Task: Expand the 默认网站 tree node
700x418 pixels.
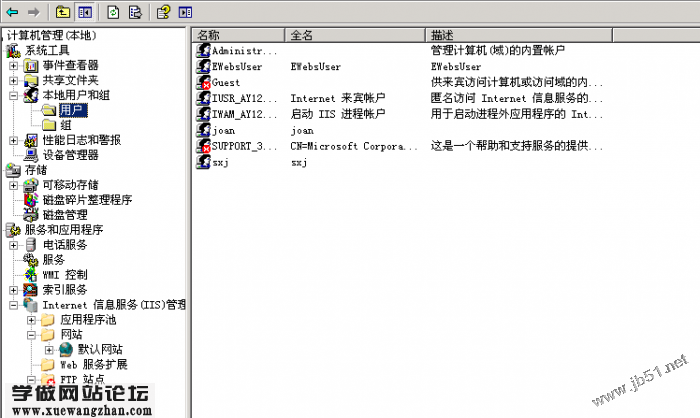Action: (x=48, y=350)
